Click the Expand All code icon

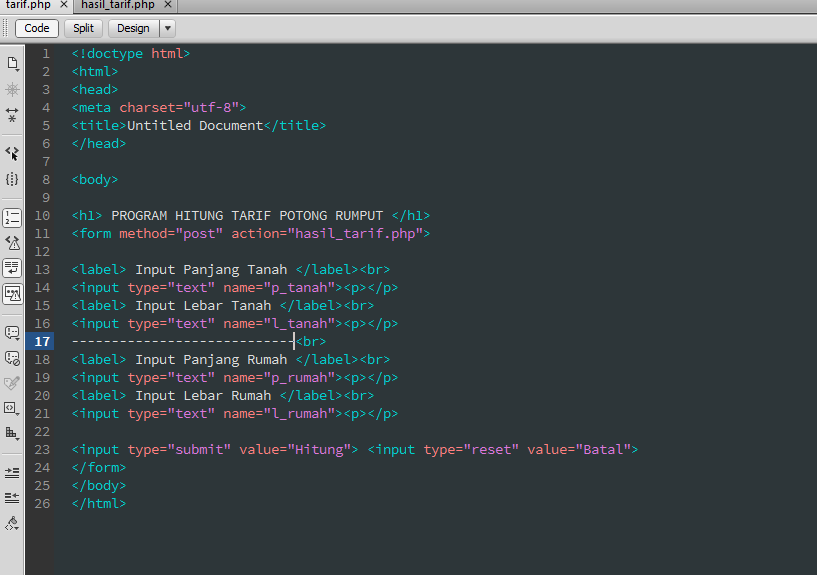tap(12, 115)
